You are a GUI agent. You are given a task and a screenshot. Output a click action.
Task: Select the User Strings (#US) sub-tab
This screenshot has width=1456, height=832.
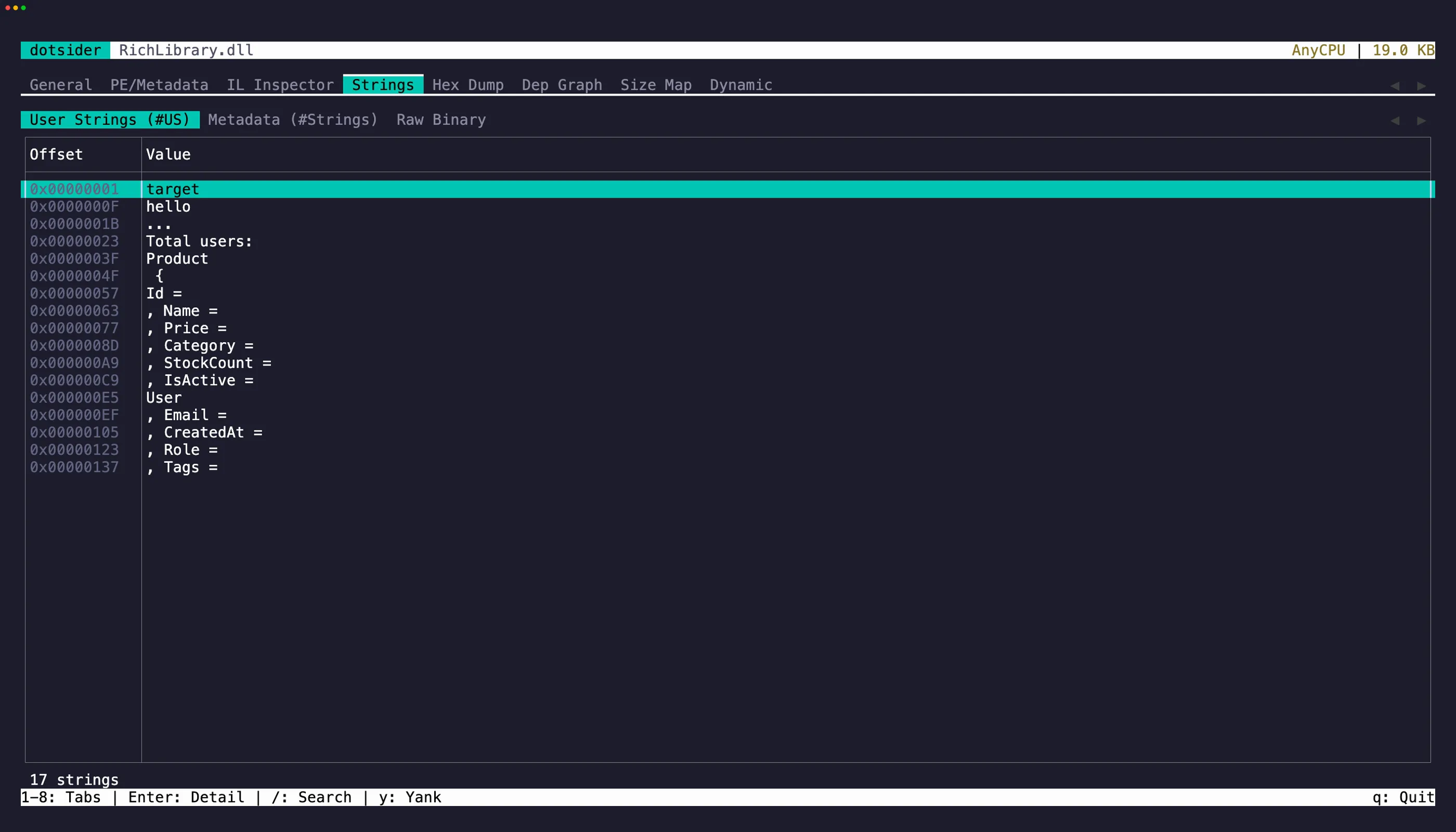click(110, 120)
